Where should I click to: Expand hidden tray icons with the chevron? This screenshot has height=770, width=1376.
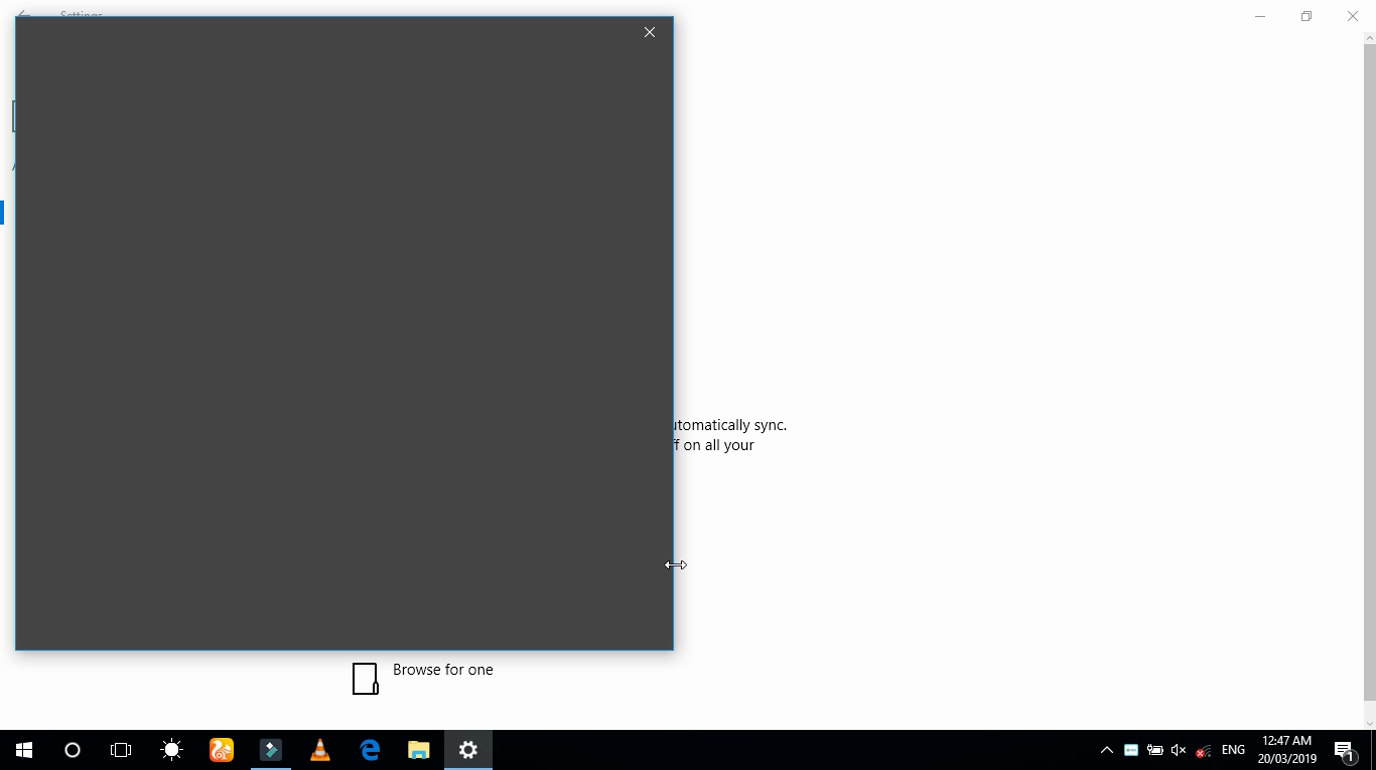pos(1106,749)
